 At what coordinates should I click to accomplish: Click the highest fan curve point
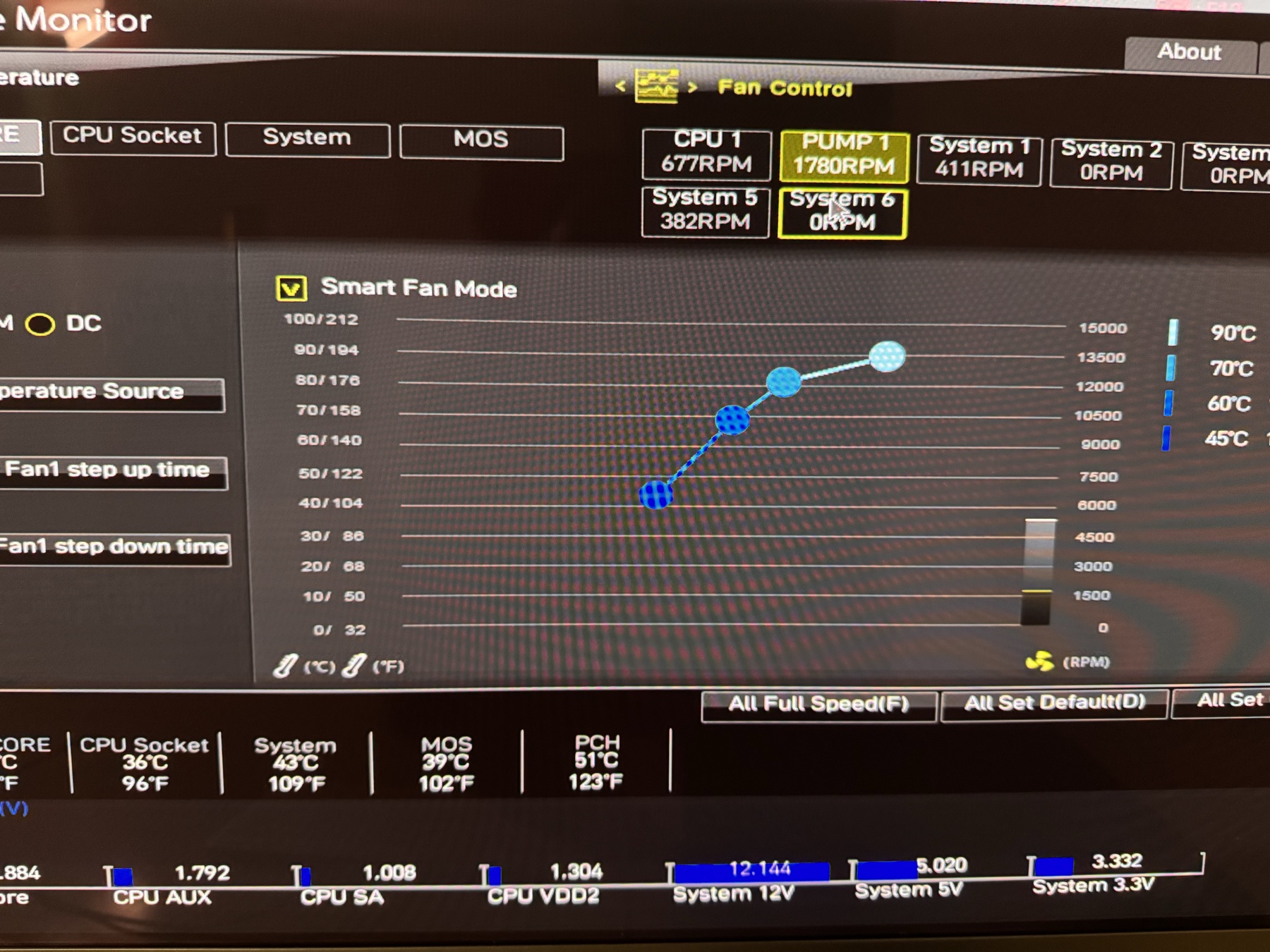tap(887, 356)
